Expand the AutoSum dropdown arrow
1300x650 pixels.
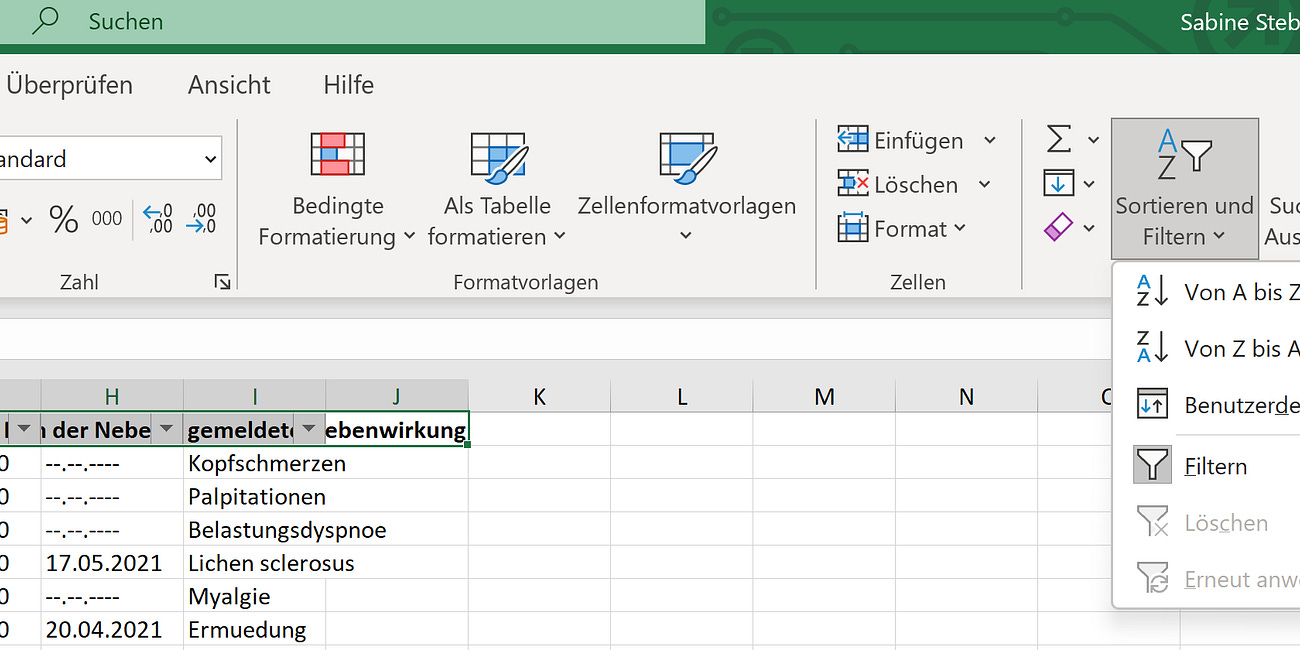(1092, 141)
